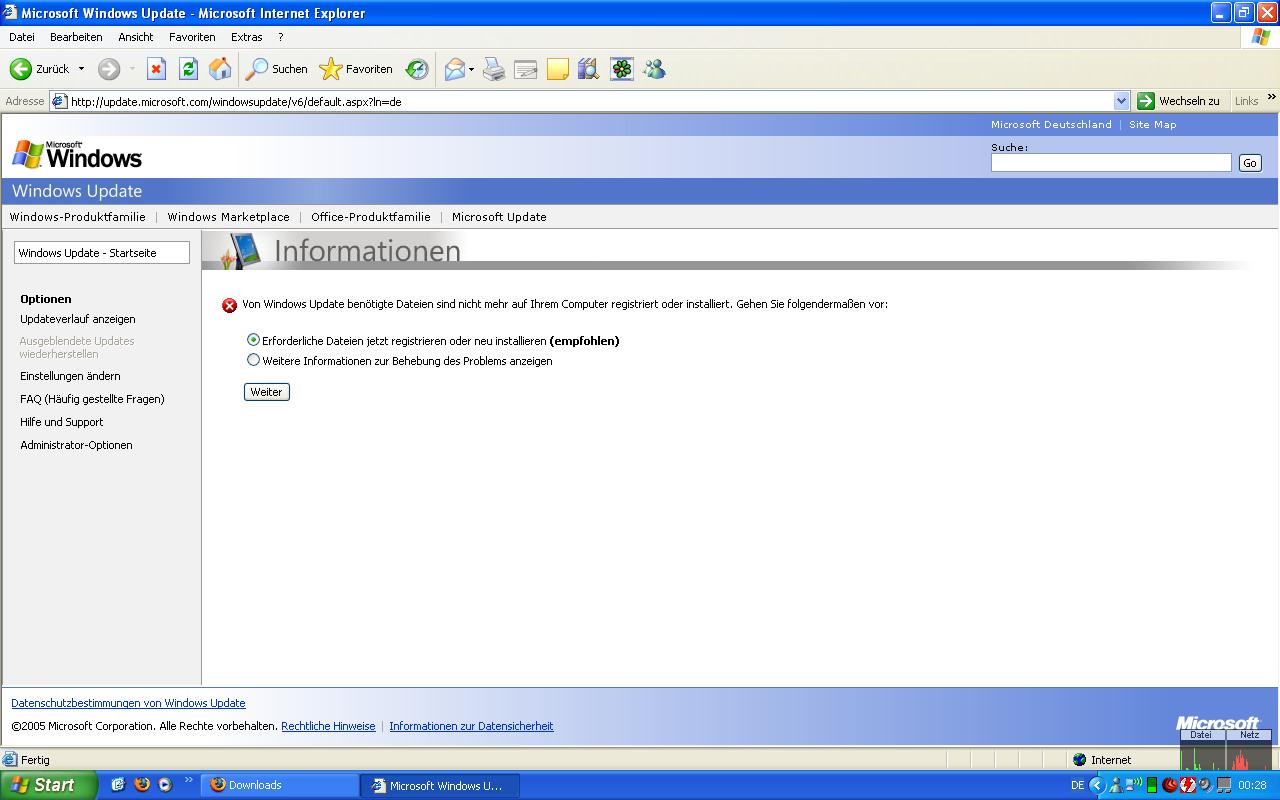Click the Messenger people toolbar icon
The width and height of the screenshot is (1280, 800).
pos(654,69)
